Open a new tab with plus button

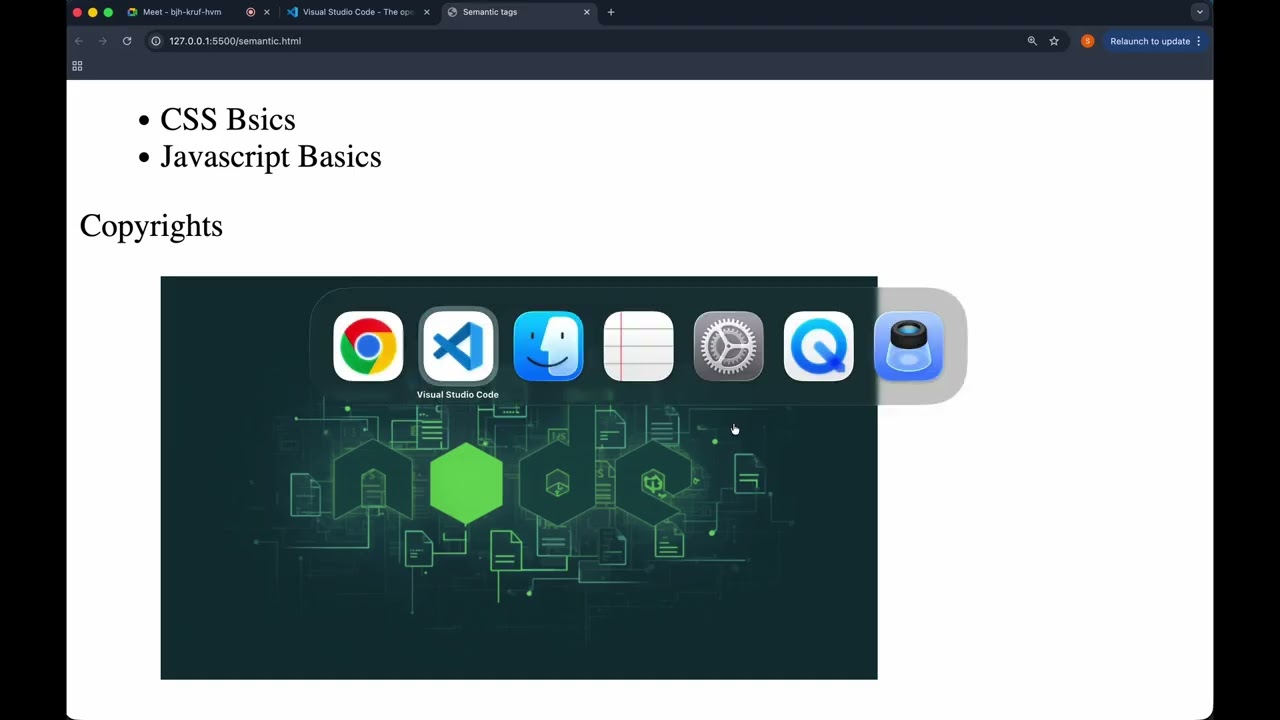pyautogui.click(x=611, y=12)
